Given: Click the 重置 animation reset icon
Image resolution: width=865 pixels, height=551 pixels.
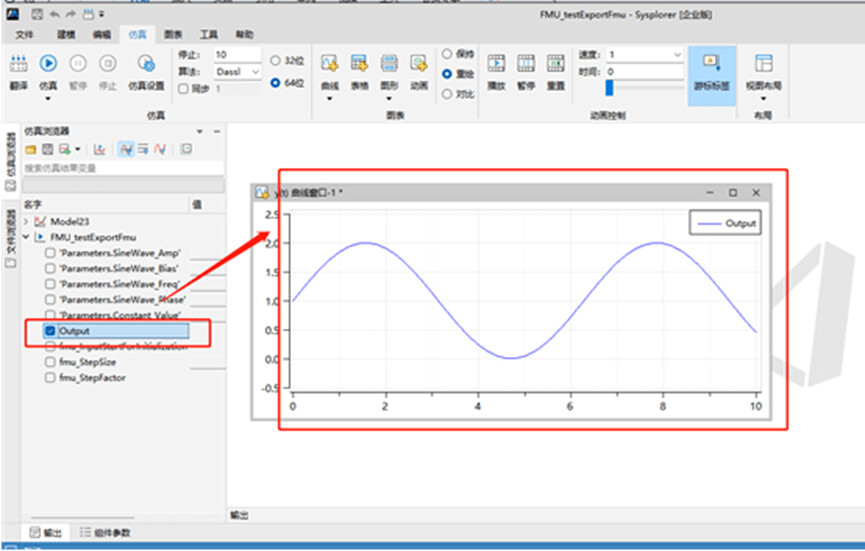Looking at the screenshot, I should [556, 63].
